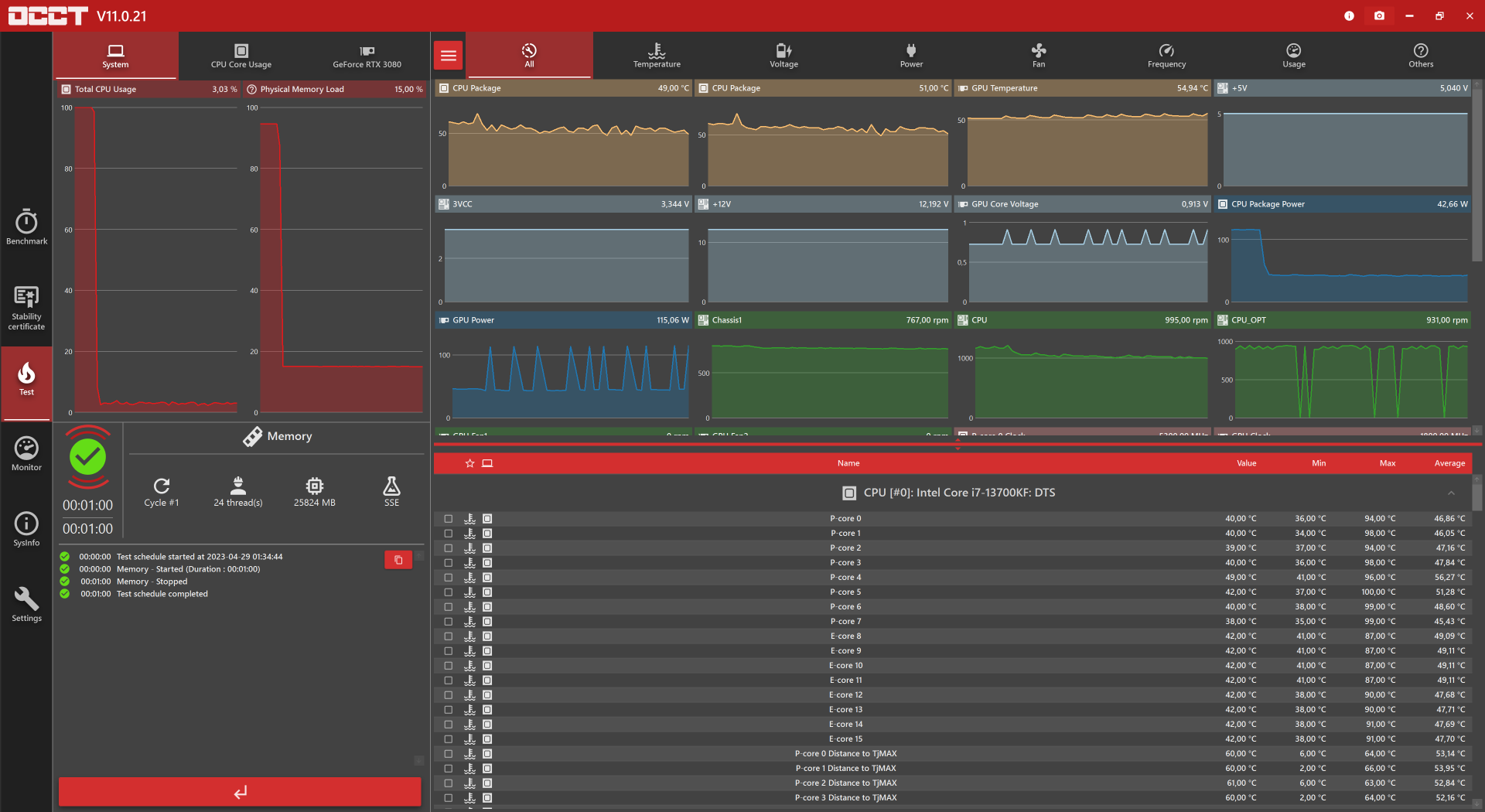
Task: Click the GPU Temperature graph header icon
Action: pos(963,88)
